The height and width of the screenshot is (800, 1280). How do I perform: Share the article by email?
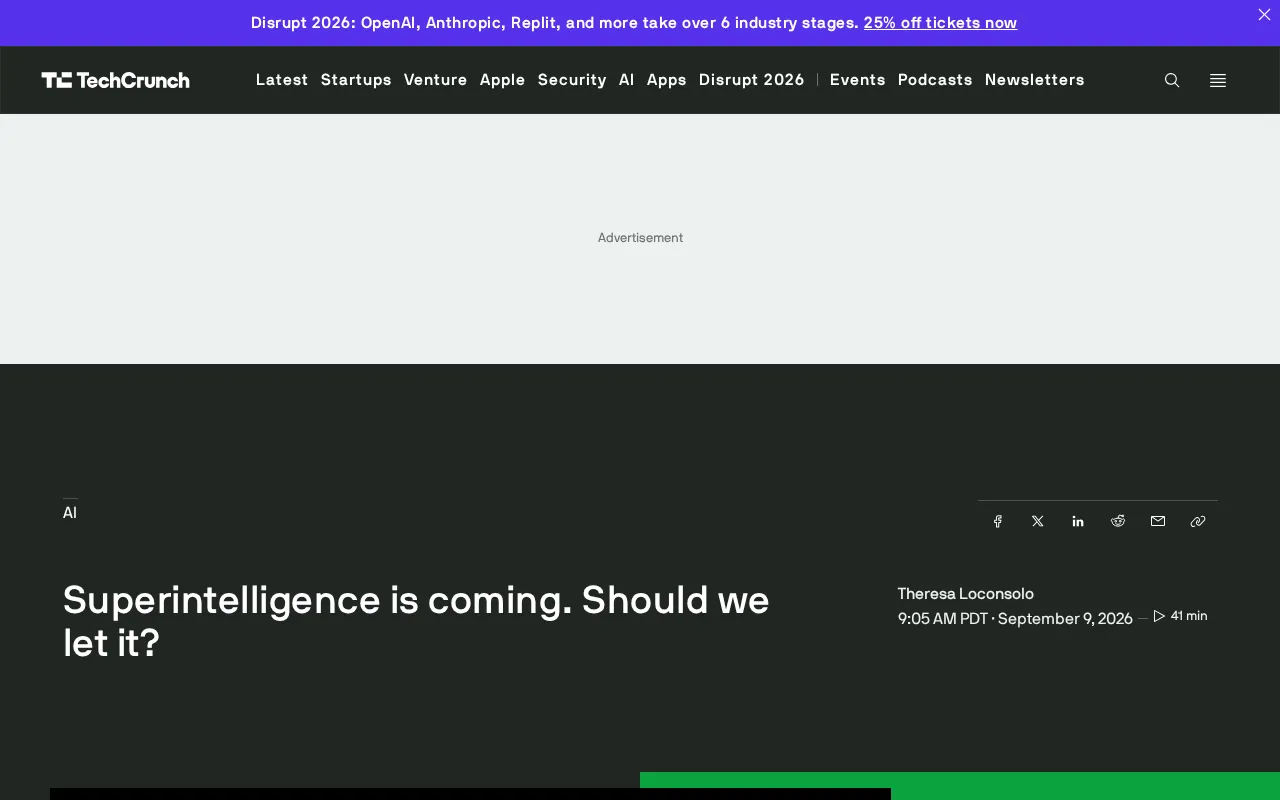tap(1158, 521)
